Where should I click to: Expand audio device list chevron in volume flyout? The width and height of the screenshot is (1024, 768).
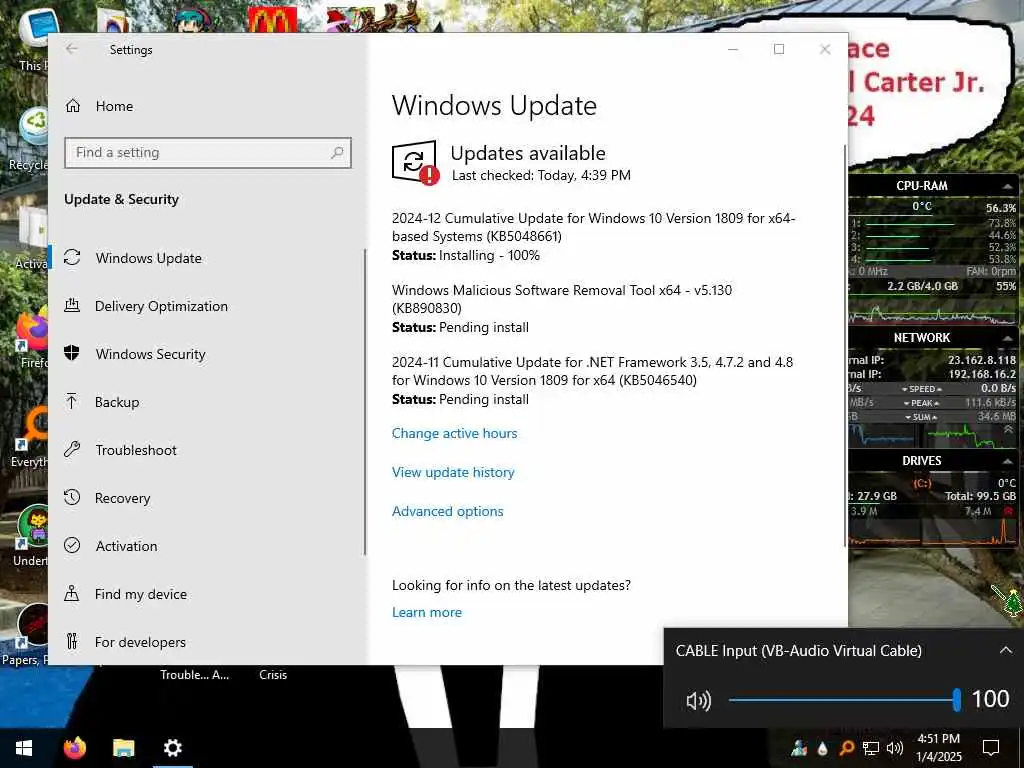pos(1005,650)
